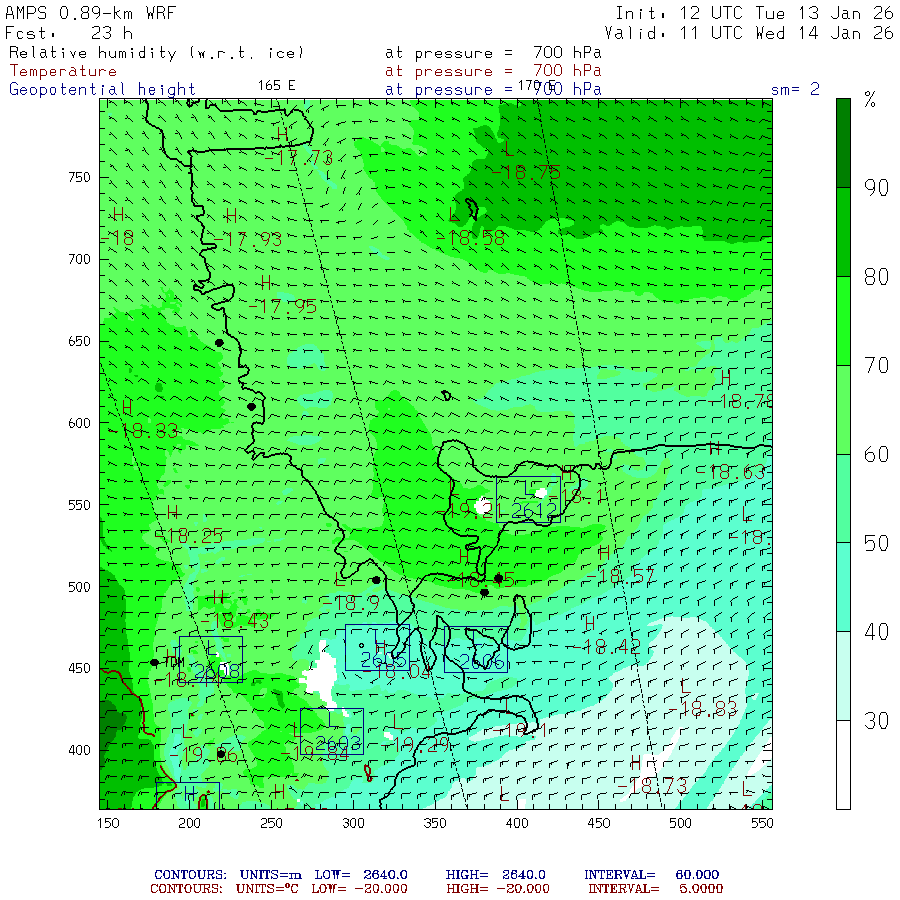Image resolution: width=900 pixels, height=900 pixels.
Task: Click the 'Init: 12 UTC Tue 13 Jan 26' text
Action: 754,13
